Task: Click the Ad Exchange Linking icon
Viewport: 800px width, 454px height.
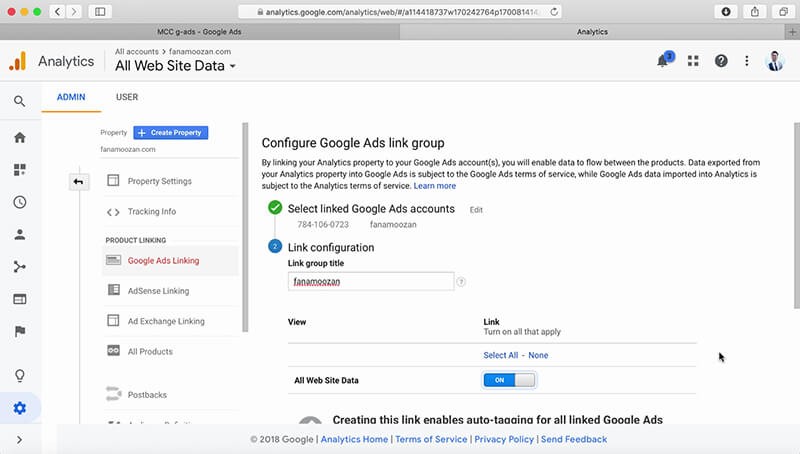Action: [x=113, y=320]
